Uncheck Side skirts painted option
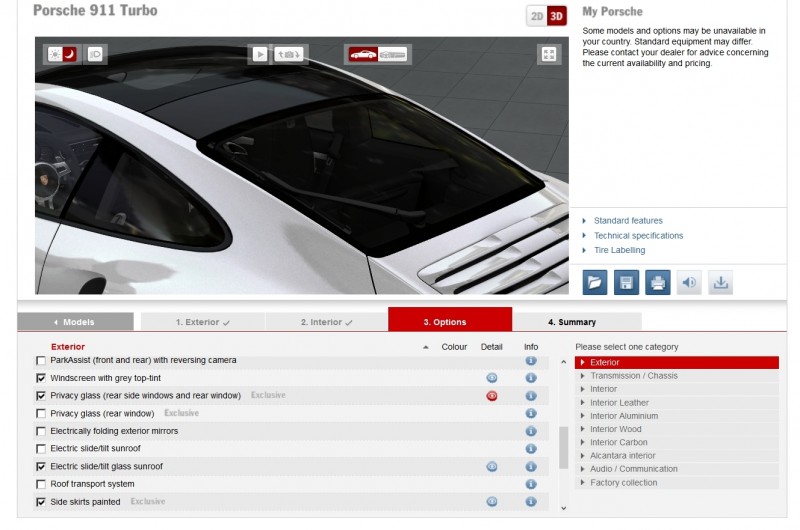The image size is (800, 530). click(41, 502)
